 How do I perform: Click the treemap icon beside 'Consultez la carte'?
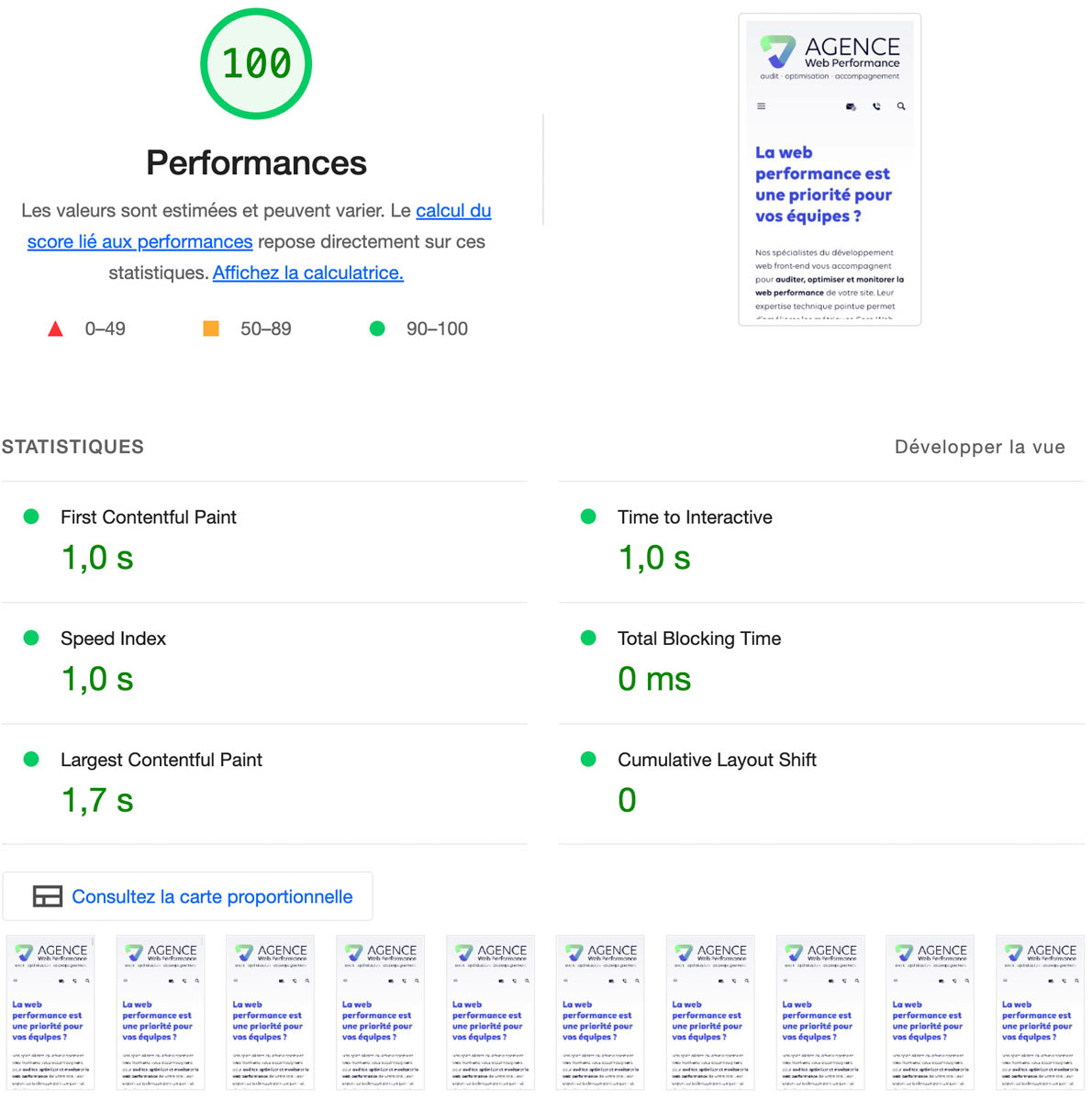pos(48,896)
